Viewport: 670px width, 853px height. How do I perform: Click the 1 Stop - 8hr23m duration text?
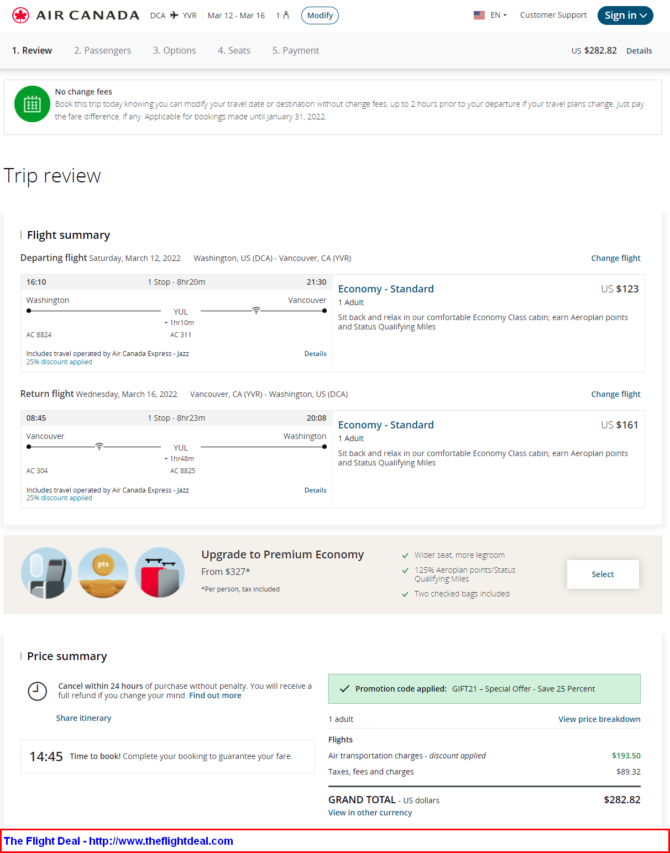pos(176,418)
